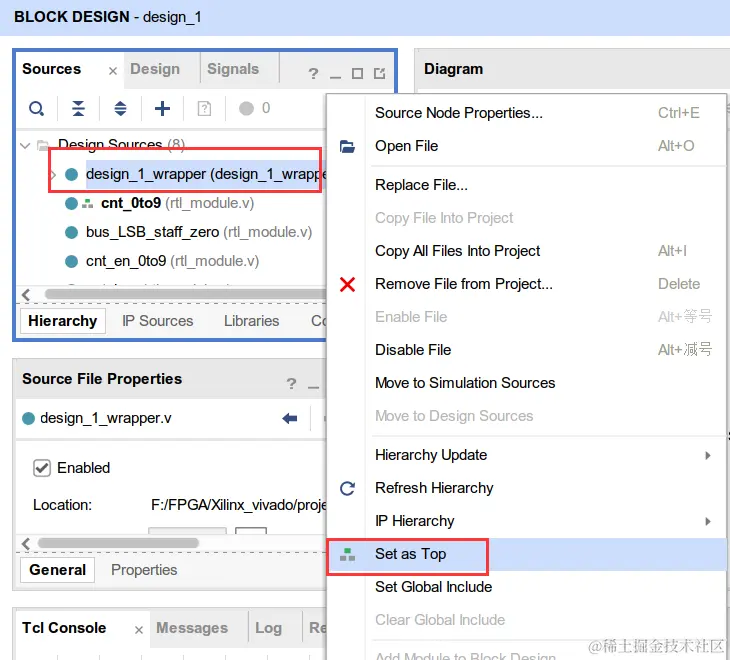Click the blue back arrow in Source File Properties
Image resolution: width=730 pixels, height=660 pixels.
tap(290, 418)
